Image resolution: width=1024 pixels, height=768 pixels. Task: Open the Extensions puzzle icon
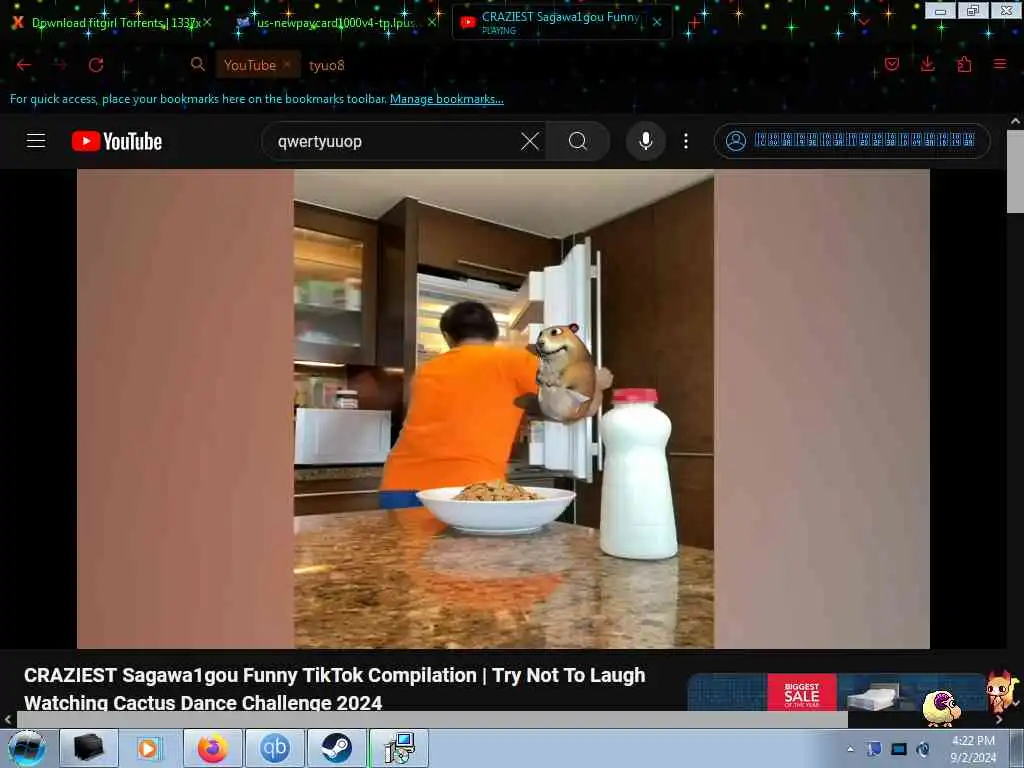(964, 64)
